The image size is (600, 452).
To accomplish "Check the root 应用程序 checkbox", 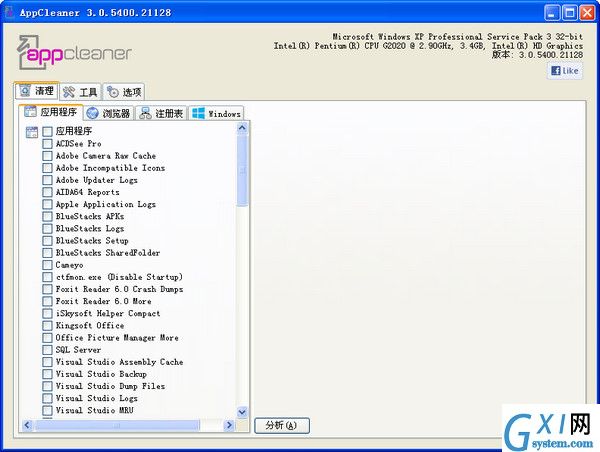I will click(x=47, y=132).
